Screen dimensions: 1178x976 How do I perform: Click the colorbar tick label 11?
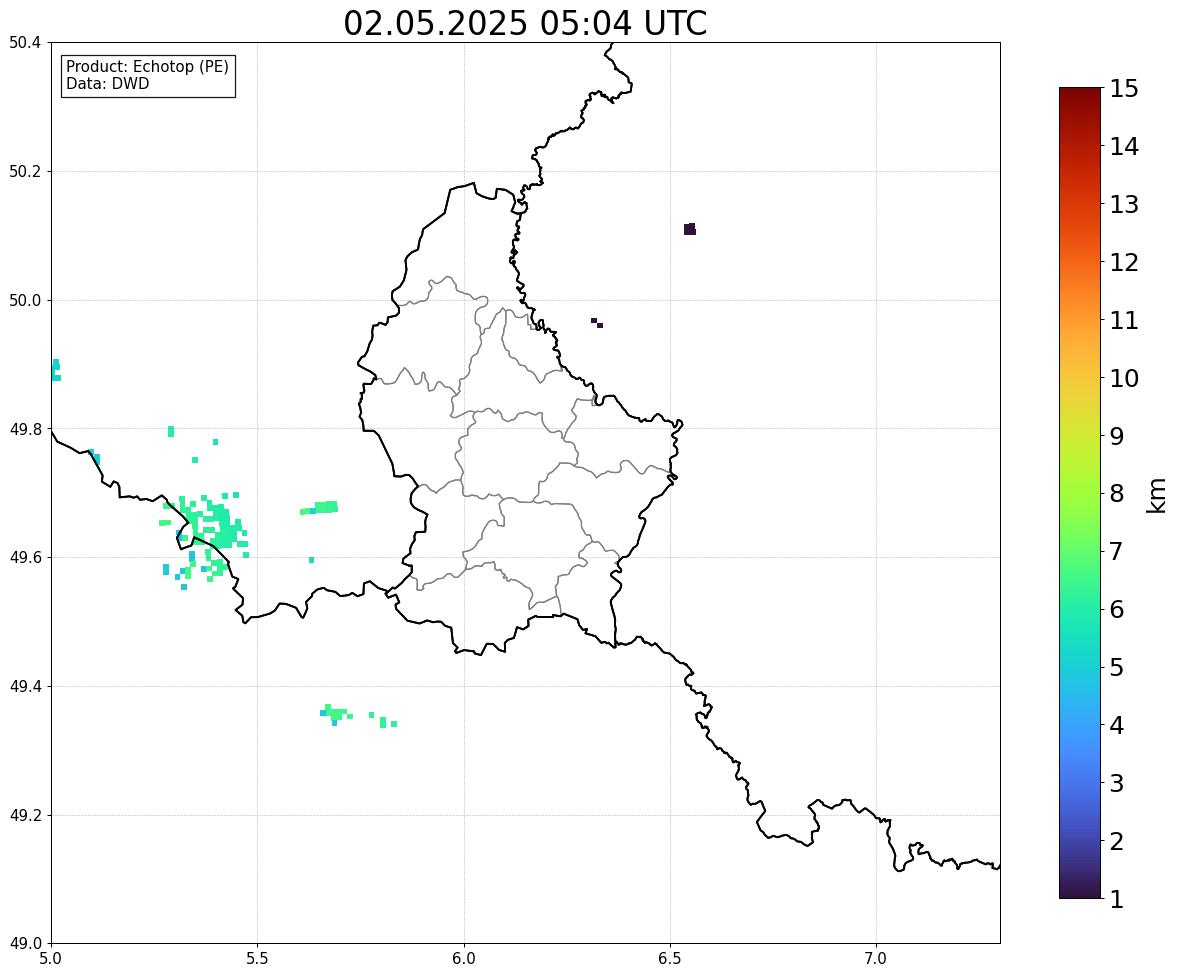pyautogui.click(x=1124, y=320)
